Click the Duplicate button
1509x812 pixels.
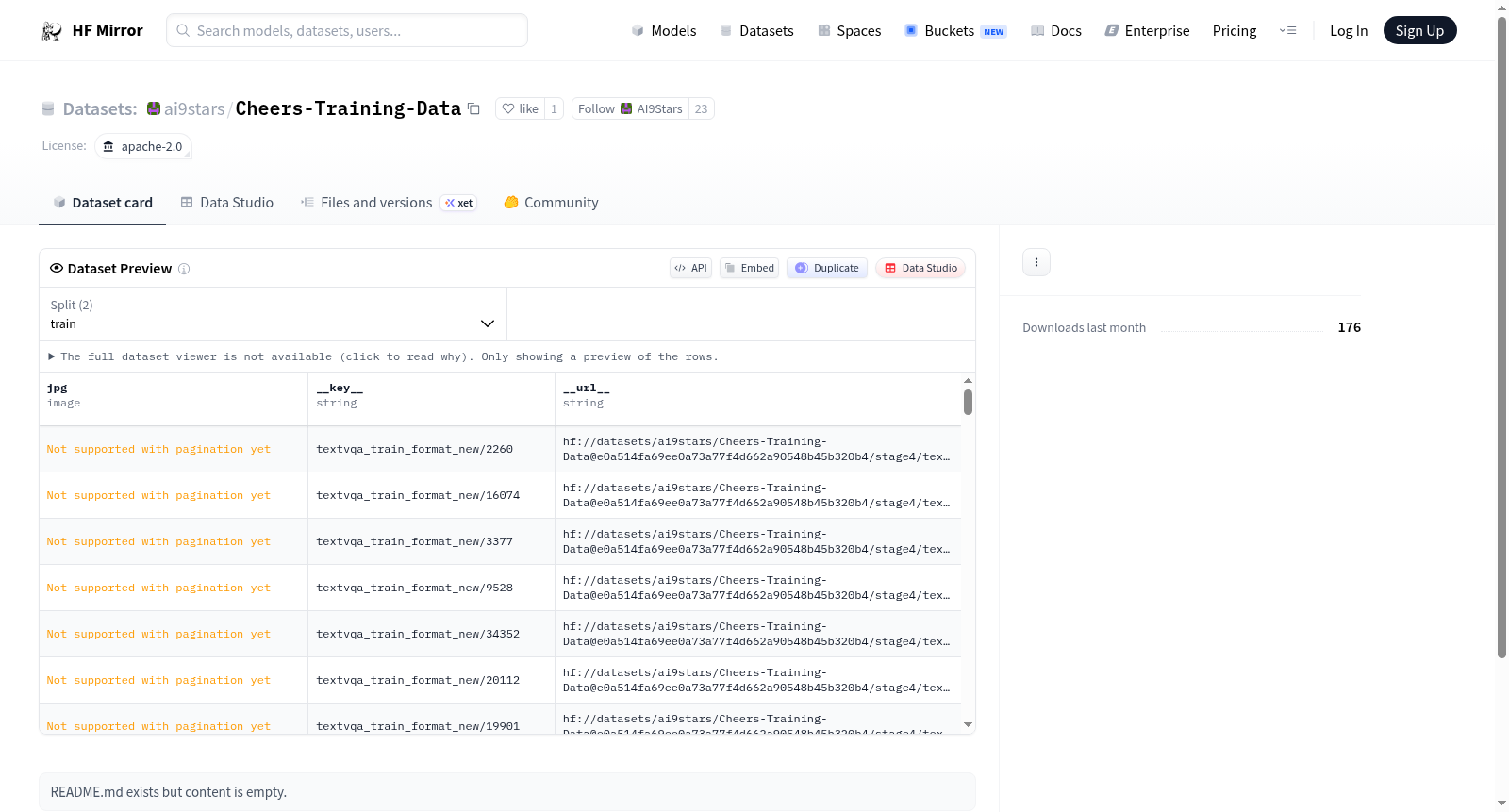coord(827,269)
